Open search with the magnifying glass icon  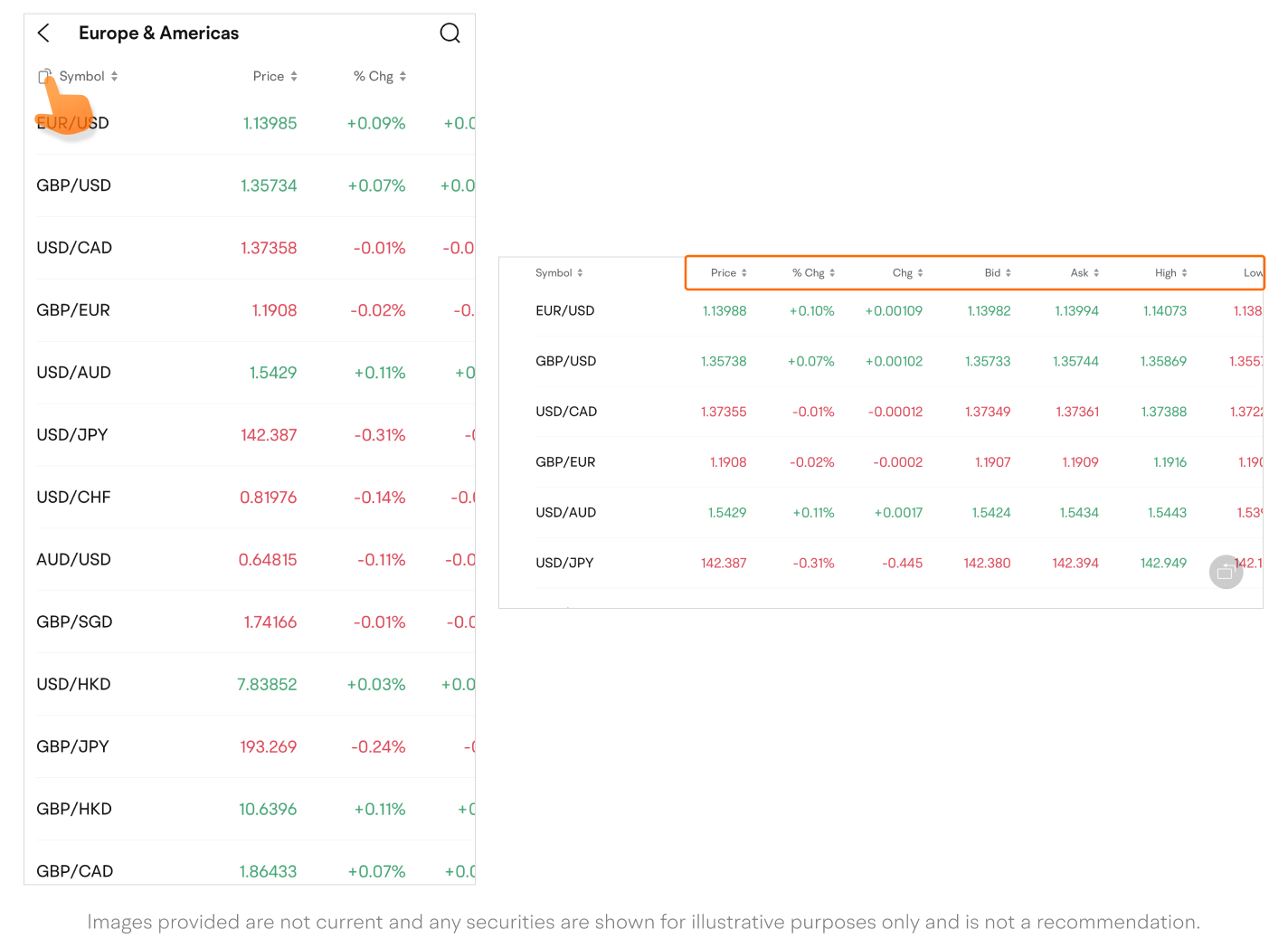[x=450, y=33]
